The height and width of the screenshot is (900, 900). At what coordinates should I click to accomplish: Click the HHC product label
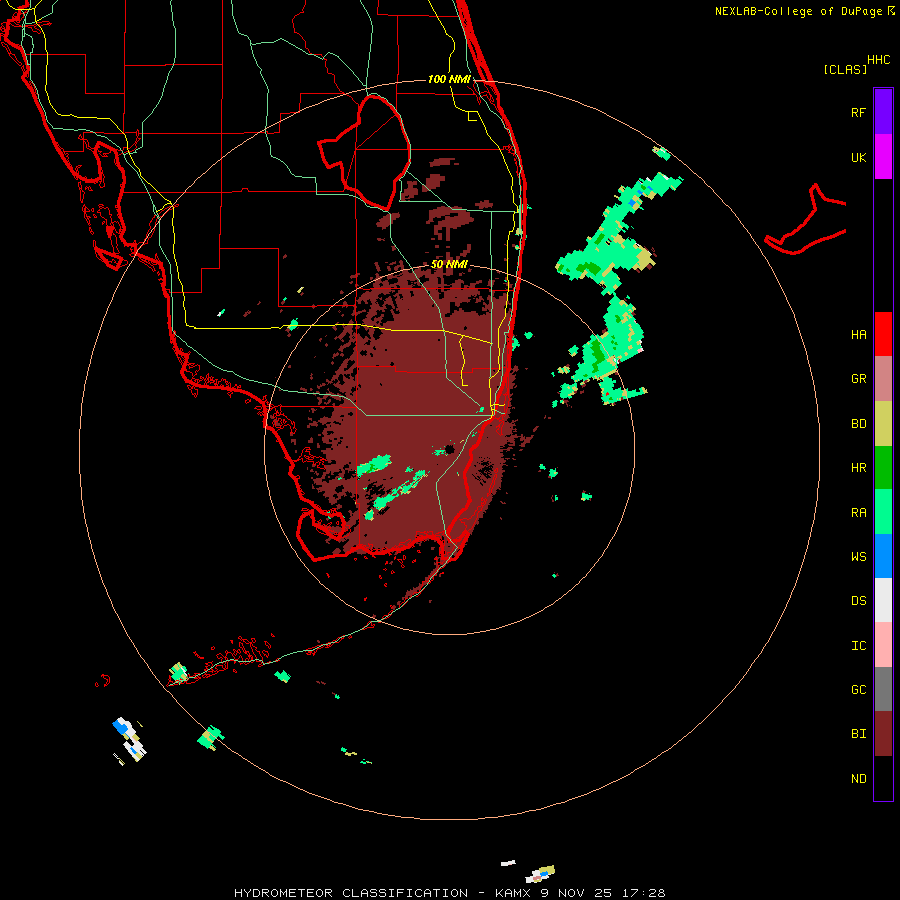point(878,60)
